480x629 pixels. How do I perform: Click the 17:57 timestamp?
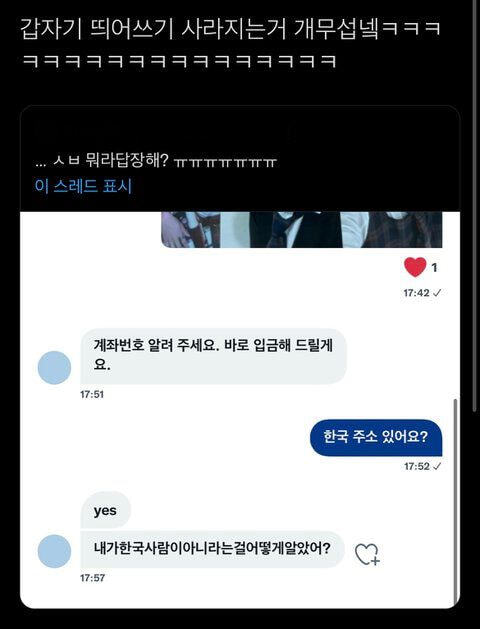point(92,578)
